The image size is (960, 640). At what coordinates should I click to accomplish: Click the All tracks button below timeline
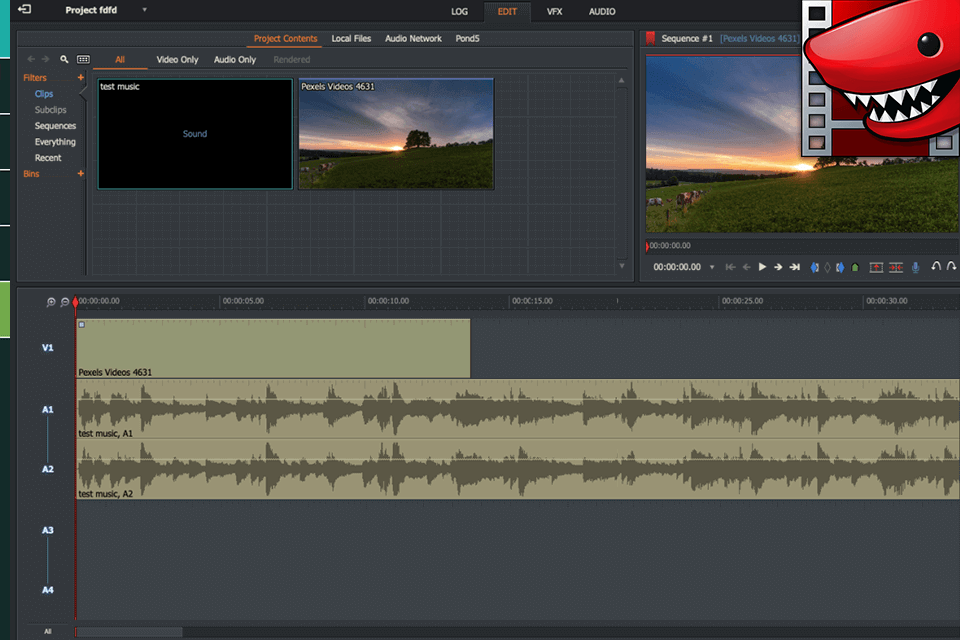pos(48,631)
